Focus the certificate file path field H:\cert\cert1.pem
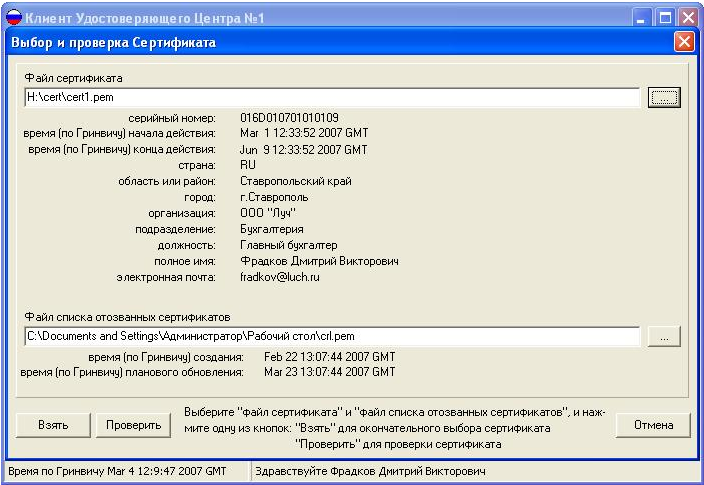Screen dimensions: 704x485 click(332, 97)
